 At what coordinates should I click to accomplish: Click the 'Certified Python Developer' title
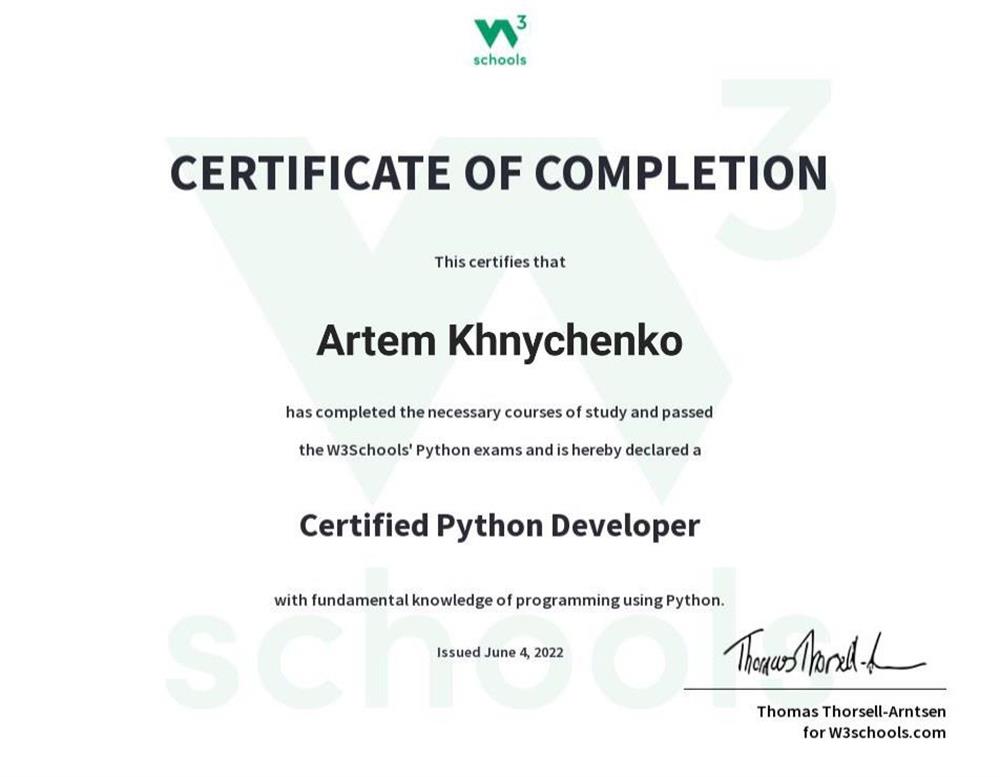[499, 526]
